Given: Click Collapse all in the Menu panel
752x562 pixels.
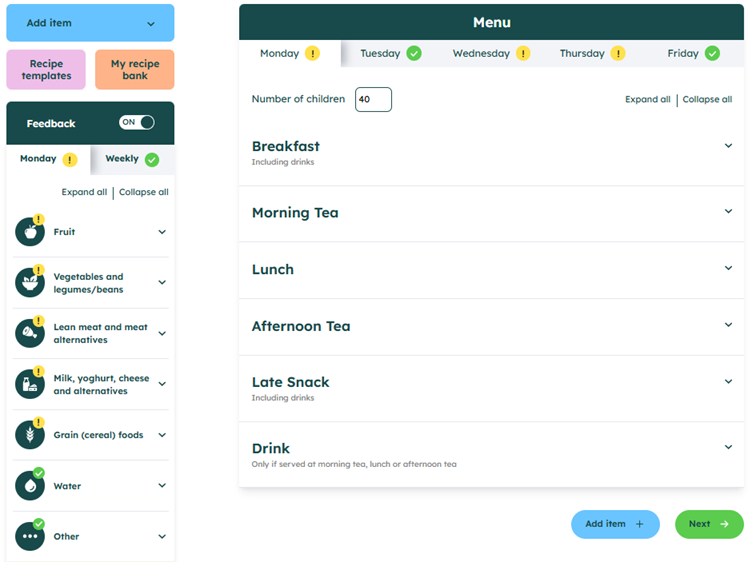Looking at the screenshot, I should click(x=707, y=99).
